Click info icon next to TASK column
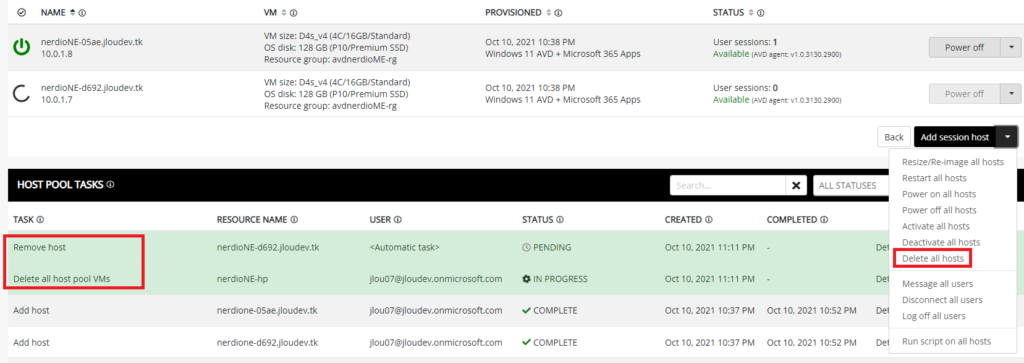Image resolution: width=1024 pixels, height=363 pixels. [x=40, y=219]
